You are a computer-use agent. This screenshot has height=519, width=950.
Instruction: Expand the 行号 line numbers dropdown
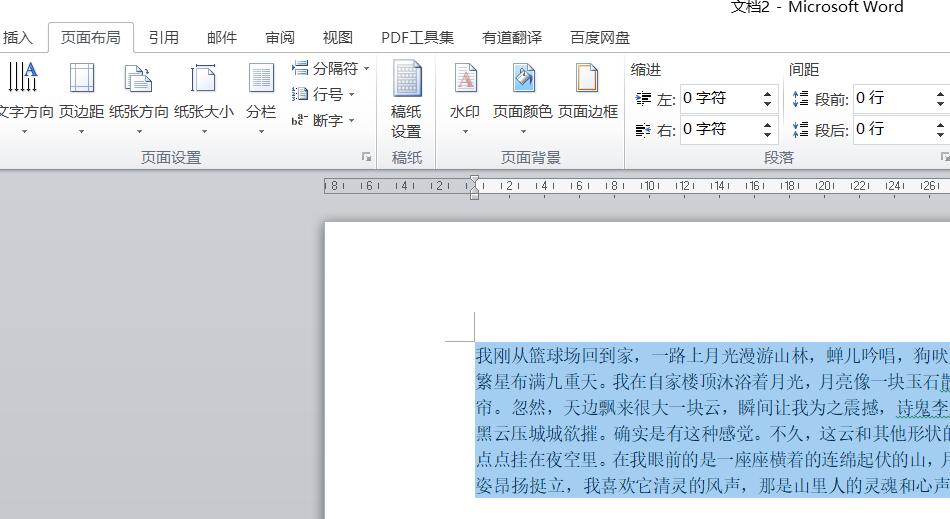(325, 94)
